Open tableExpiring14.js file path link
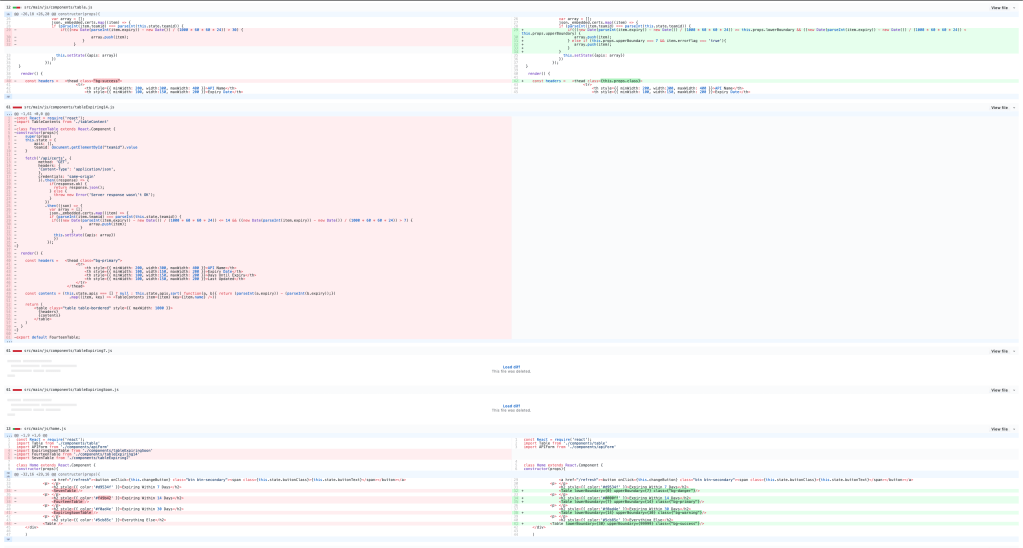Image resolution: width=1023 pixels, height=548 pixels. pos(70,107)
